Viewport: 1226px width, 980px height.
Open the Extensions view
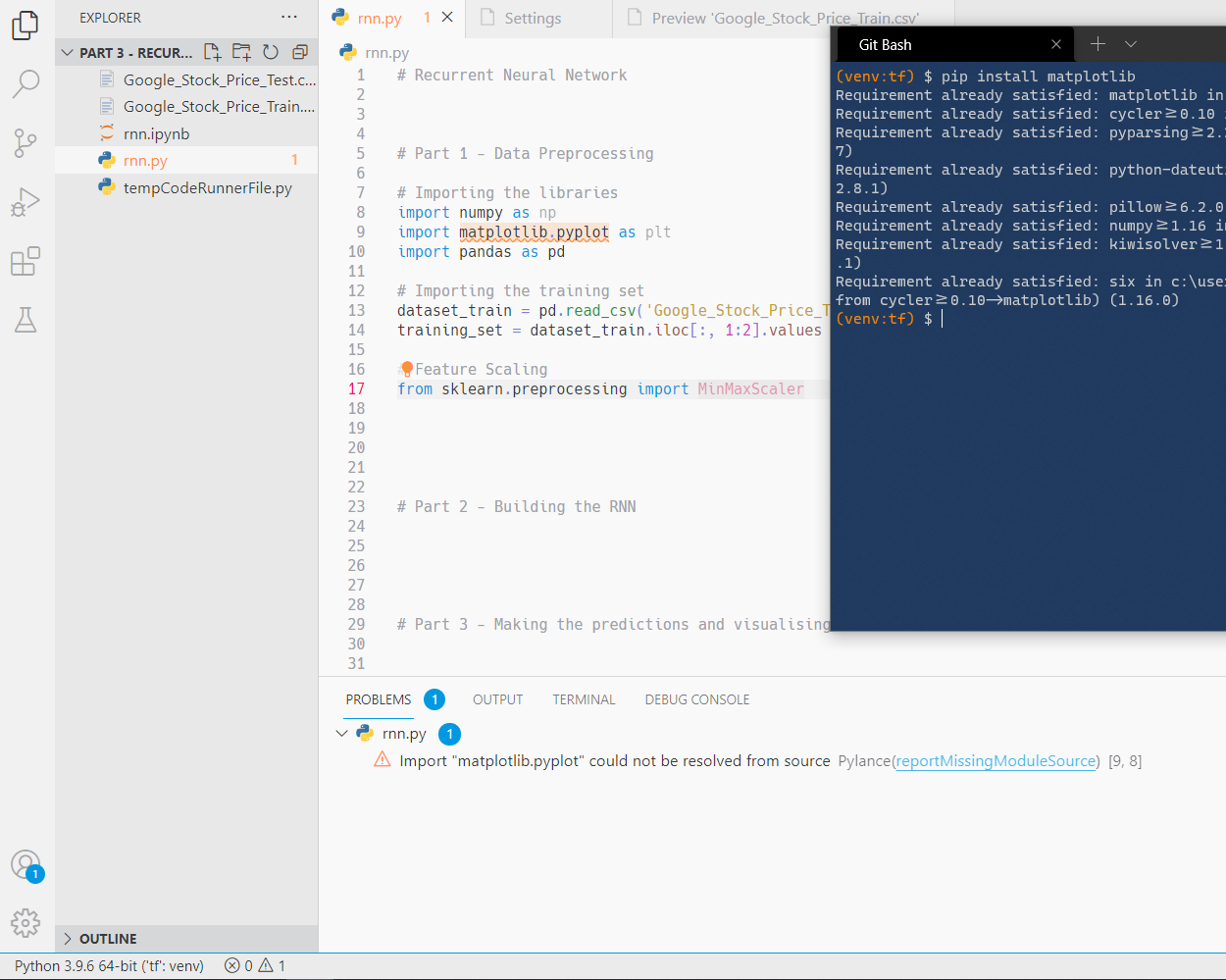(26, 261)
